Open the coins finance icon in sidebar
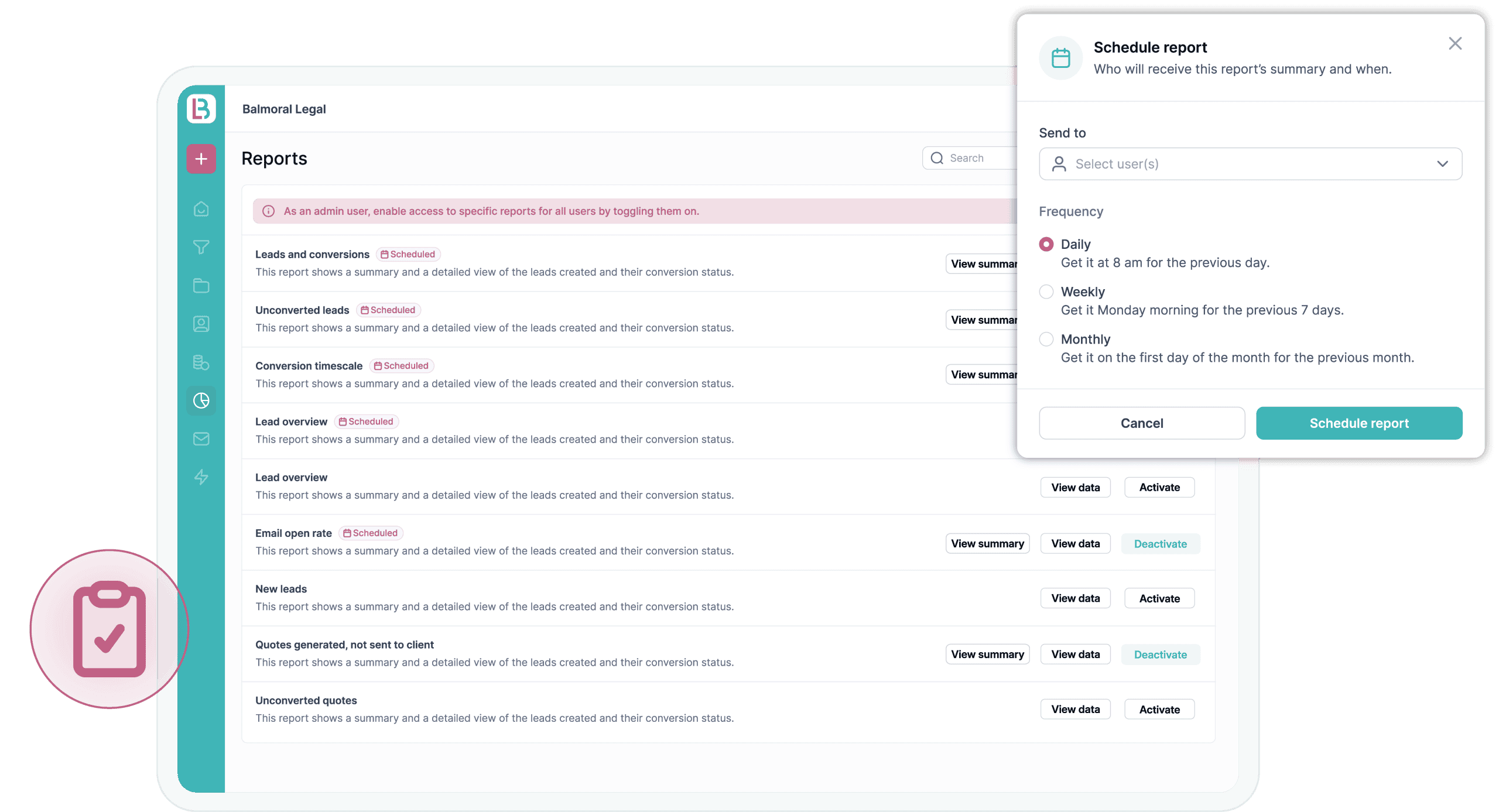The height and width of the screenshot is (812, 1499). pyautogui.click(x=201, y=362)
